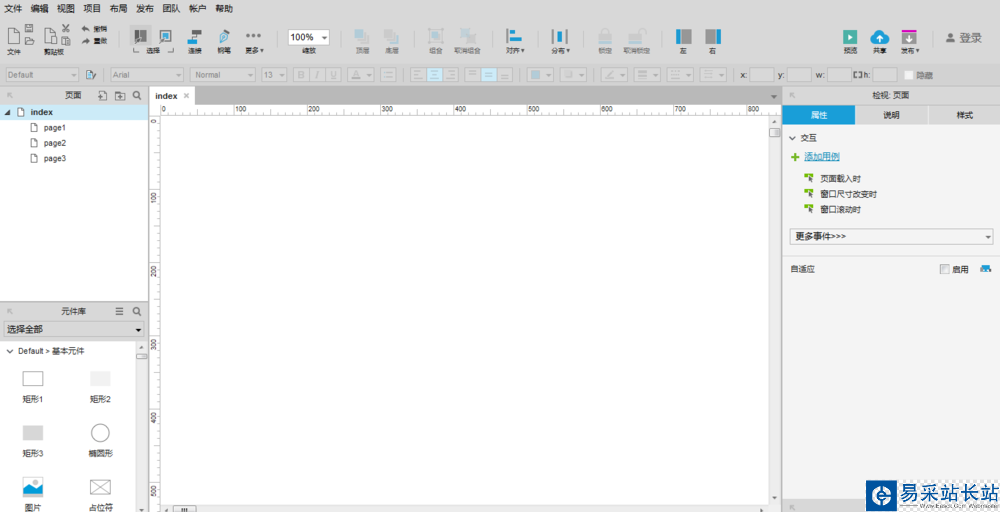Open the 发布 menu in menu bar

click(x=145, y=9)
